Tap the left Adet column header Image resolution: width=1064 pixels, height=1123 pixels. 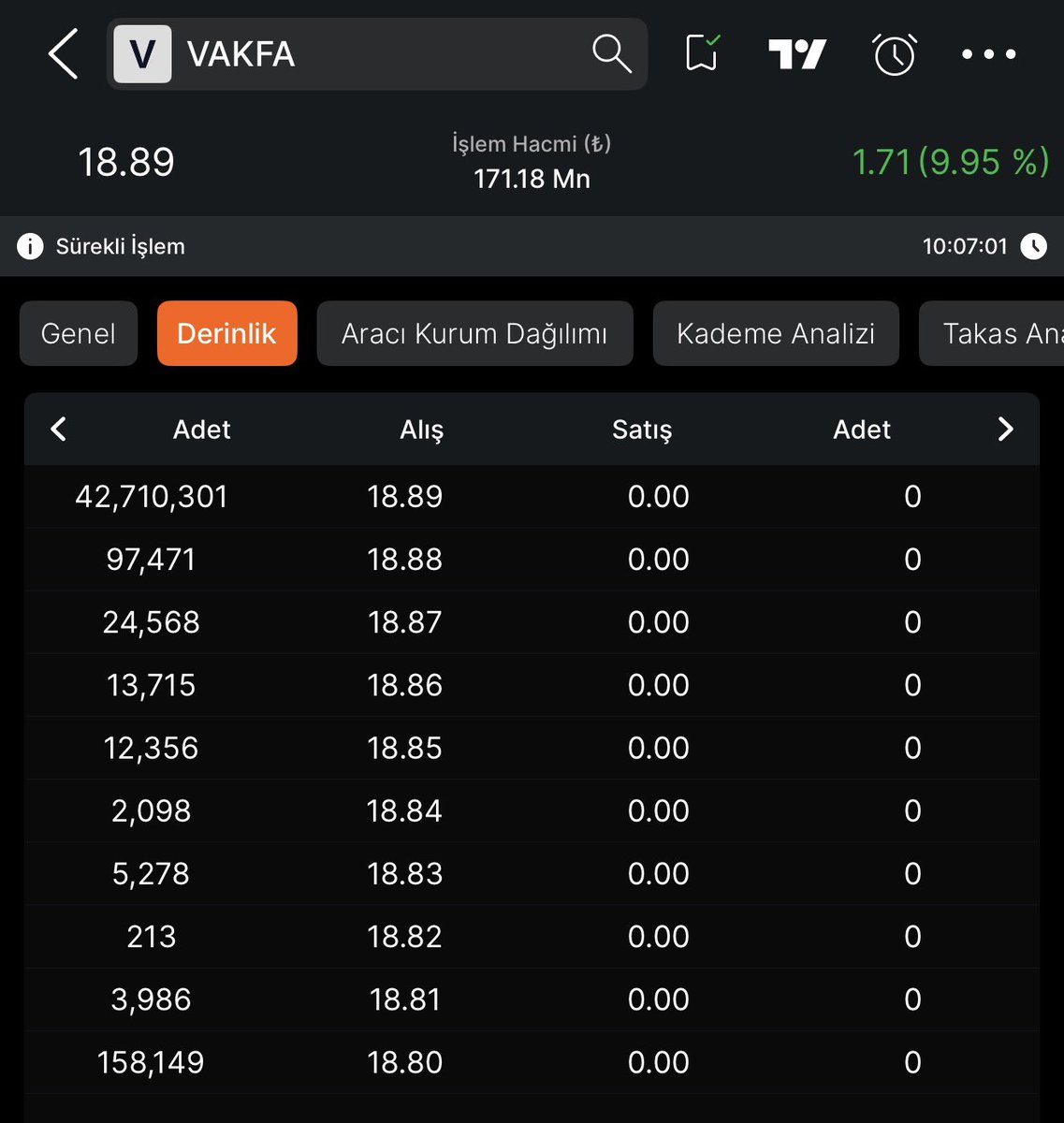pyautogui.click(x=201, y=430)
